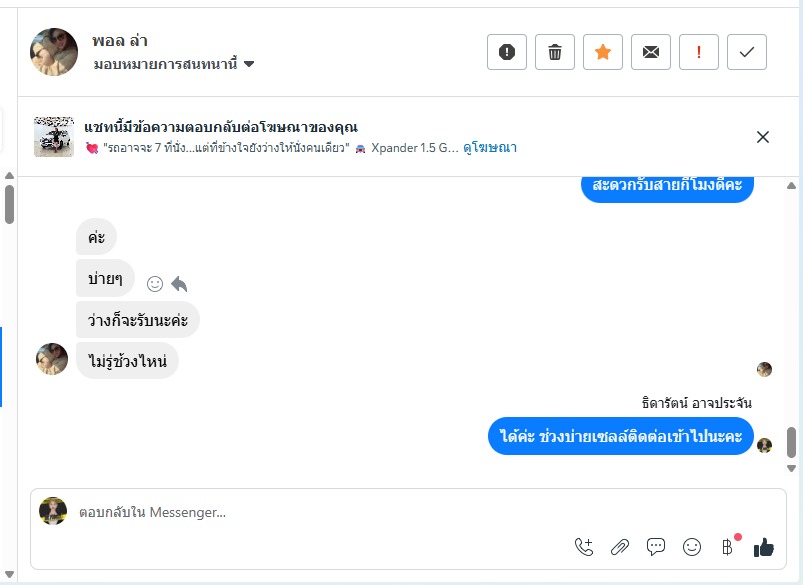Attach a file with paperclip icon
Image resolution: width=803 pixels, height=585 pixels.
620,547
